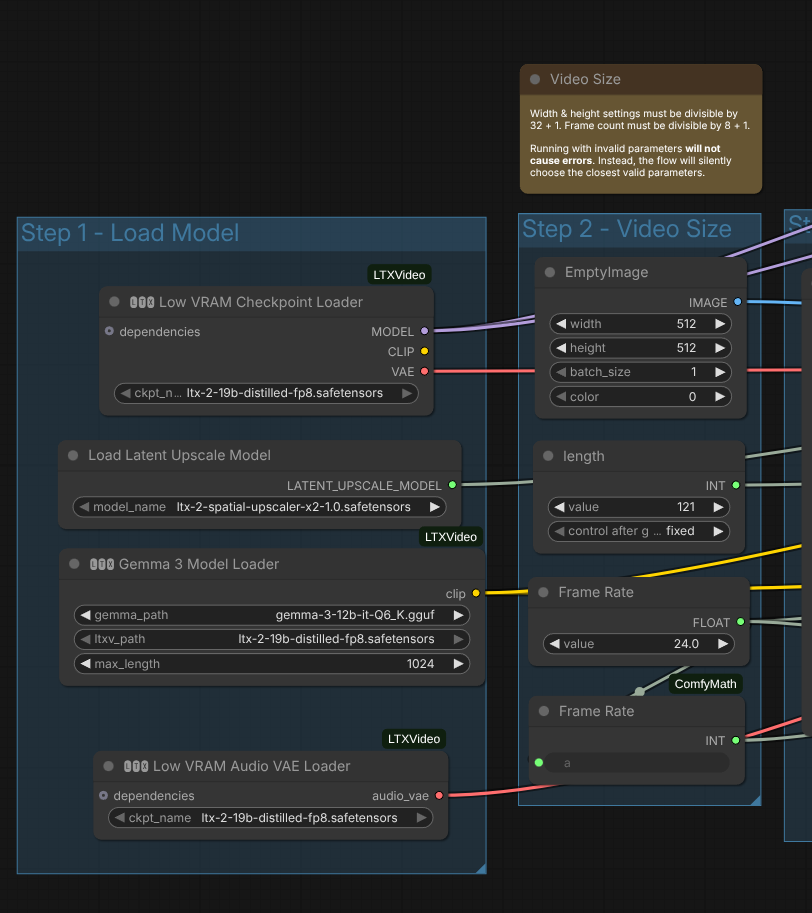Image resolution: width=812 pixels, height=913 pixels.
Task: Increase width value with right arrow
Action: [x=720, y=324]
